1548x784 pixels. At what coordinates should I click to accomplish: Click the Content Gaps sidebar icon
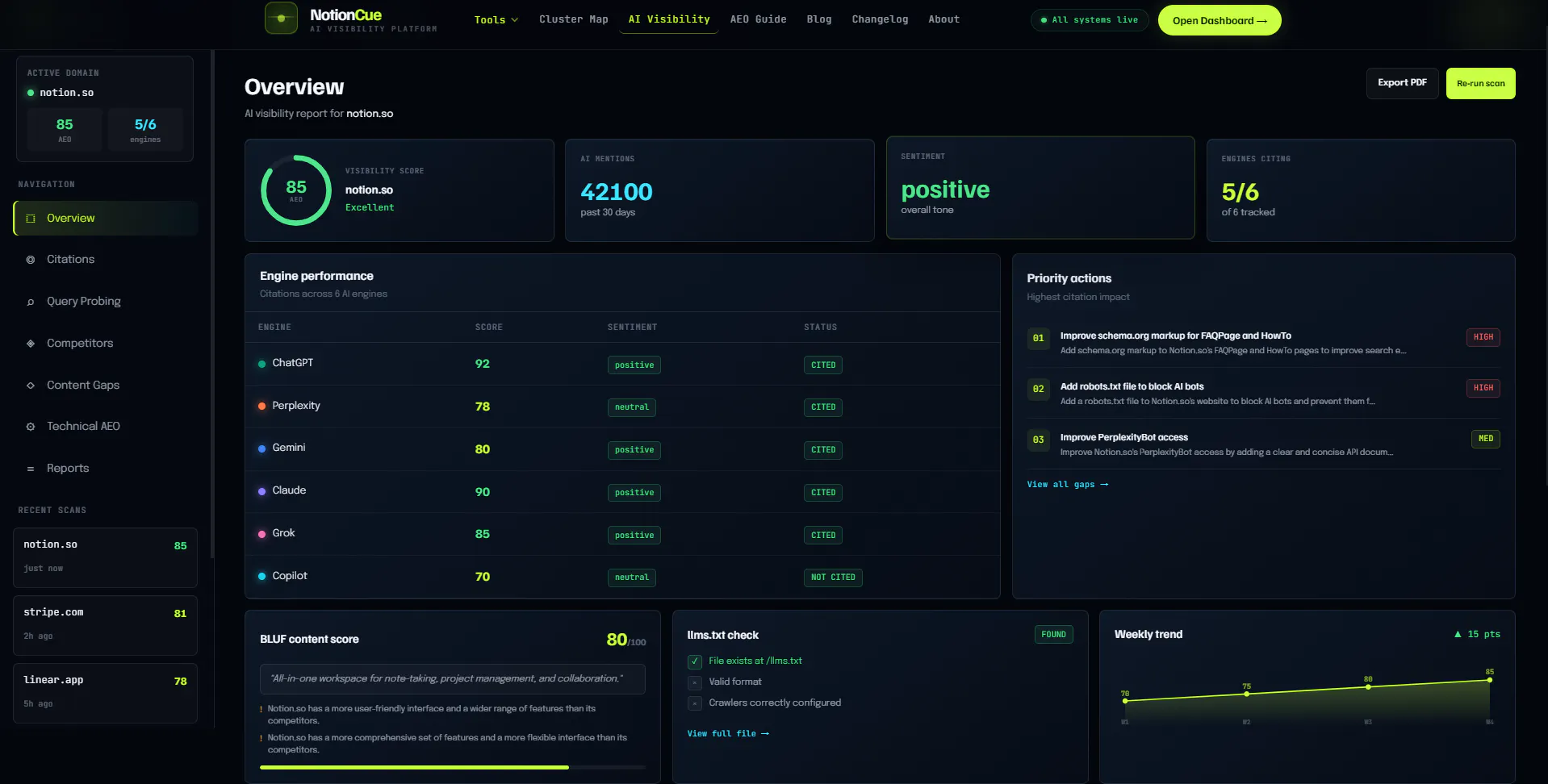pyautogui.click(x=31, y=386)
